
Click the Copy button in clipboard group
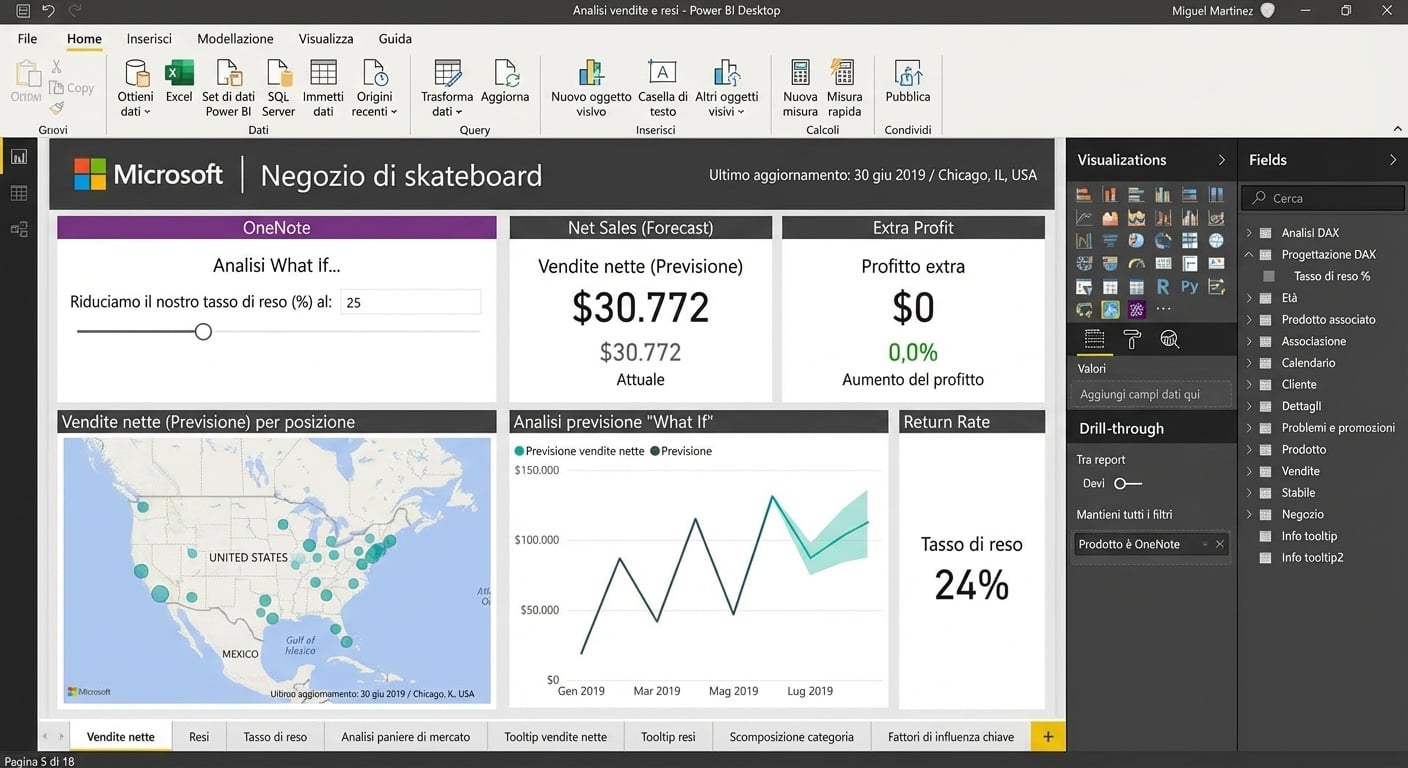coord(72,88)
